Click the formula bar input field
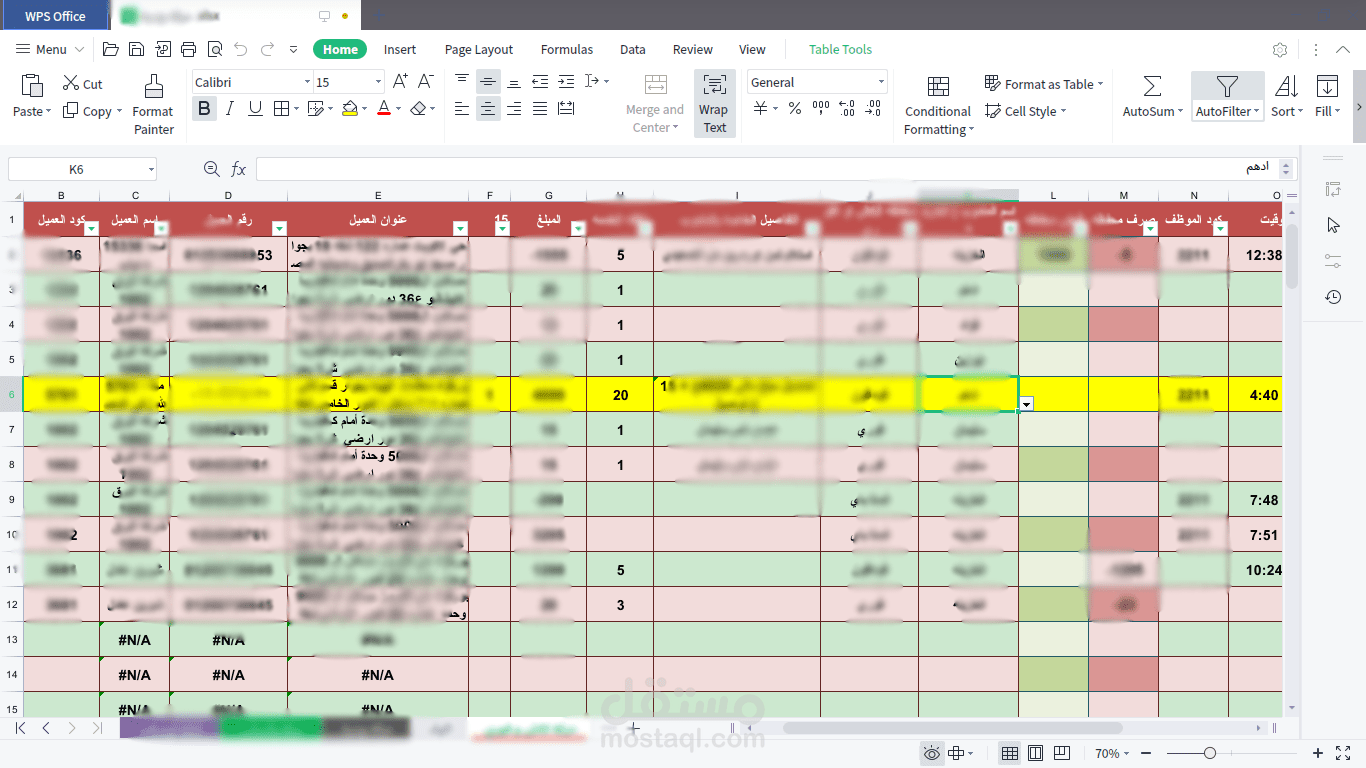 (765, 169)
